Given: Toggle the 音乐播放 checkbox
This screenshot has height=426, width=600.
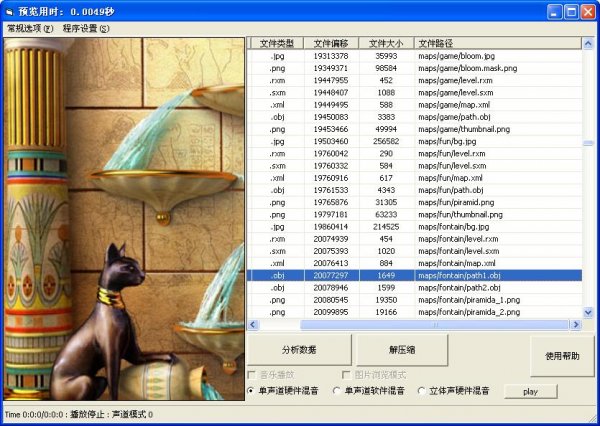Looking at the screenshot, I should [251, 374].
